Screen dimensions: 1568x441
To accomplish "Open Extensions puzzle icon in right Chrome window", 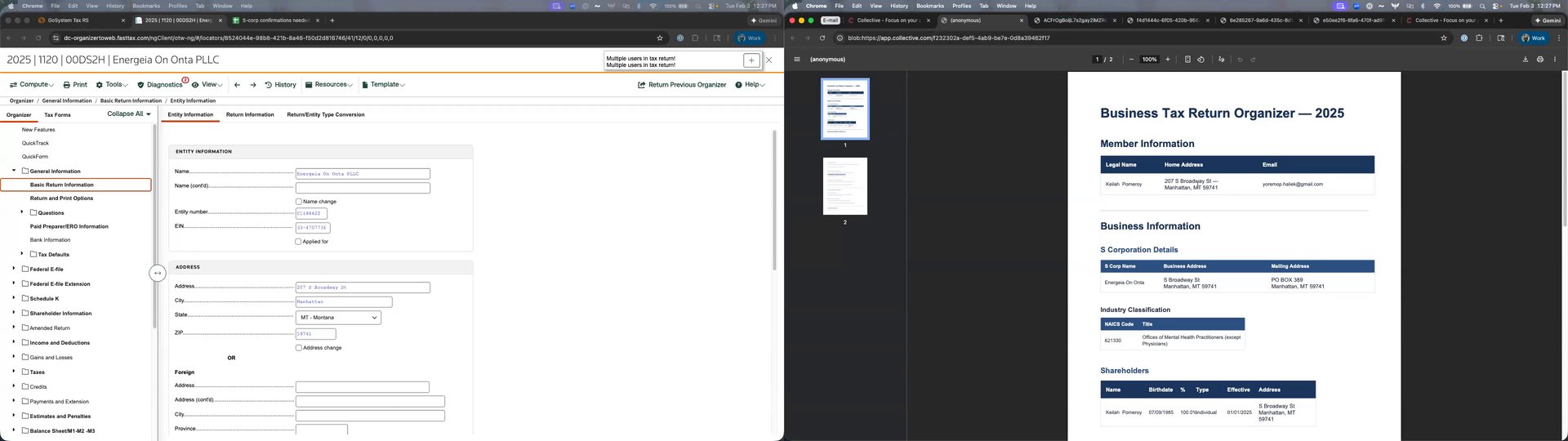I will coord(1479,38).
